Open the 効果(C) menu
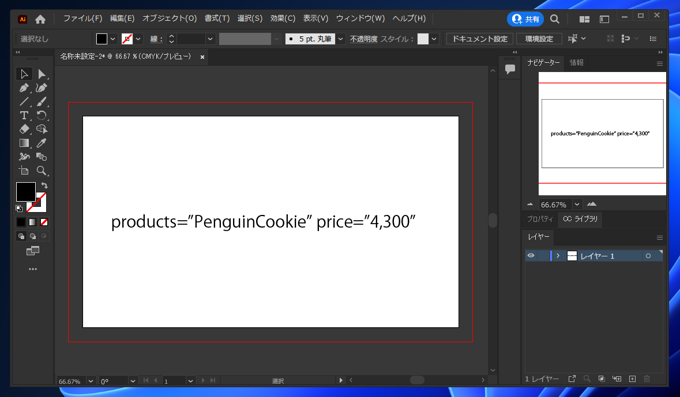Screen dimensions: 680x397 tap(283, 19)
